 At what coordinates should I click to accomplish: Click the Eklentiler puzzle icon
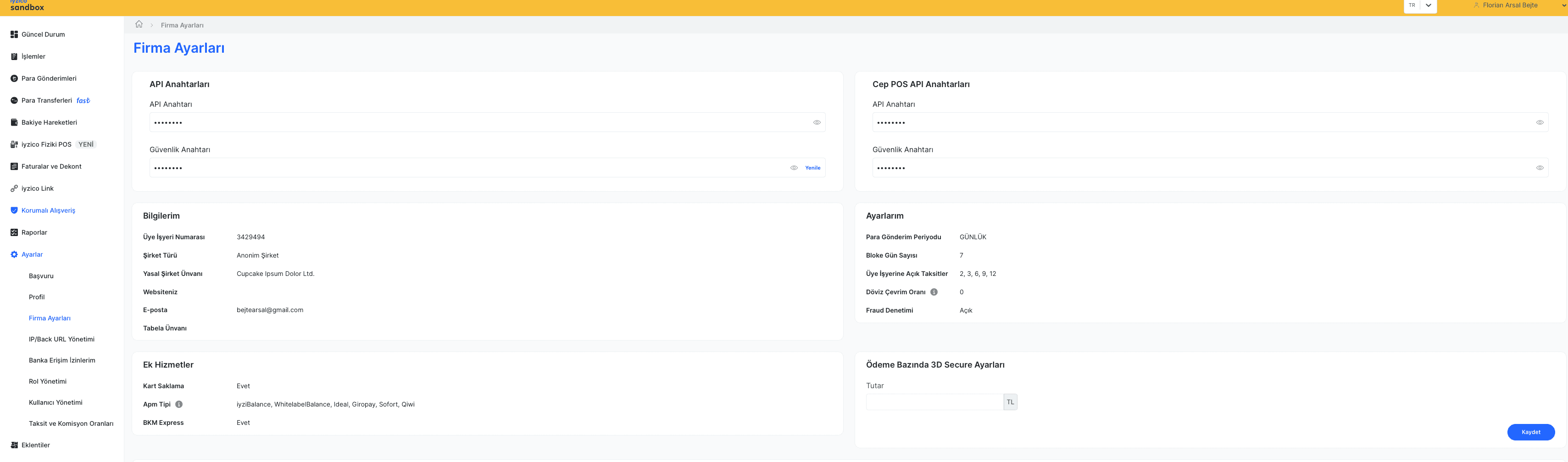[14, 445]
